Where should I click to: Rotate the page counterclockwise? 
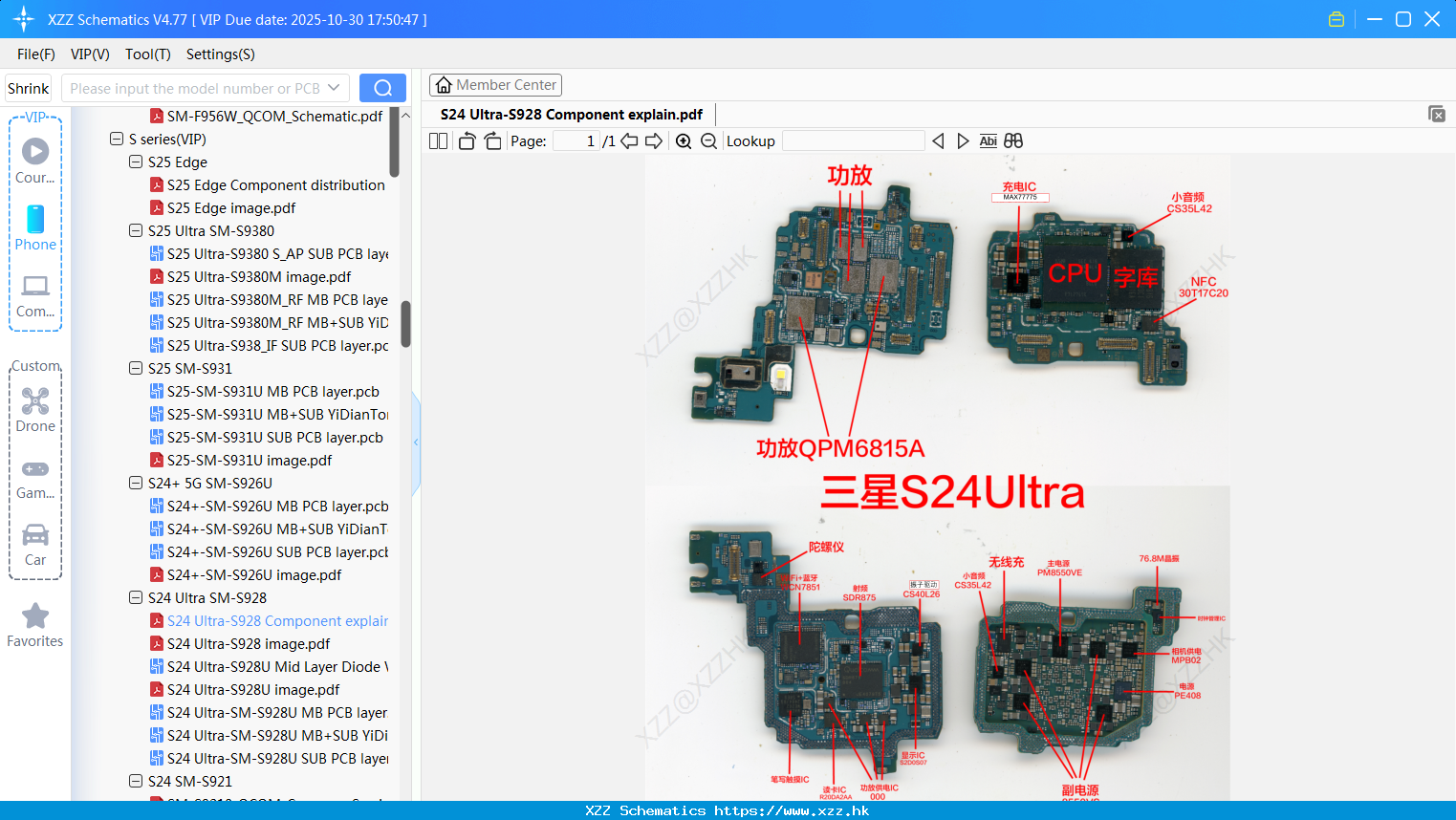(x=467, y=141)
